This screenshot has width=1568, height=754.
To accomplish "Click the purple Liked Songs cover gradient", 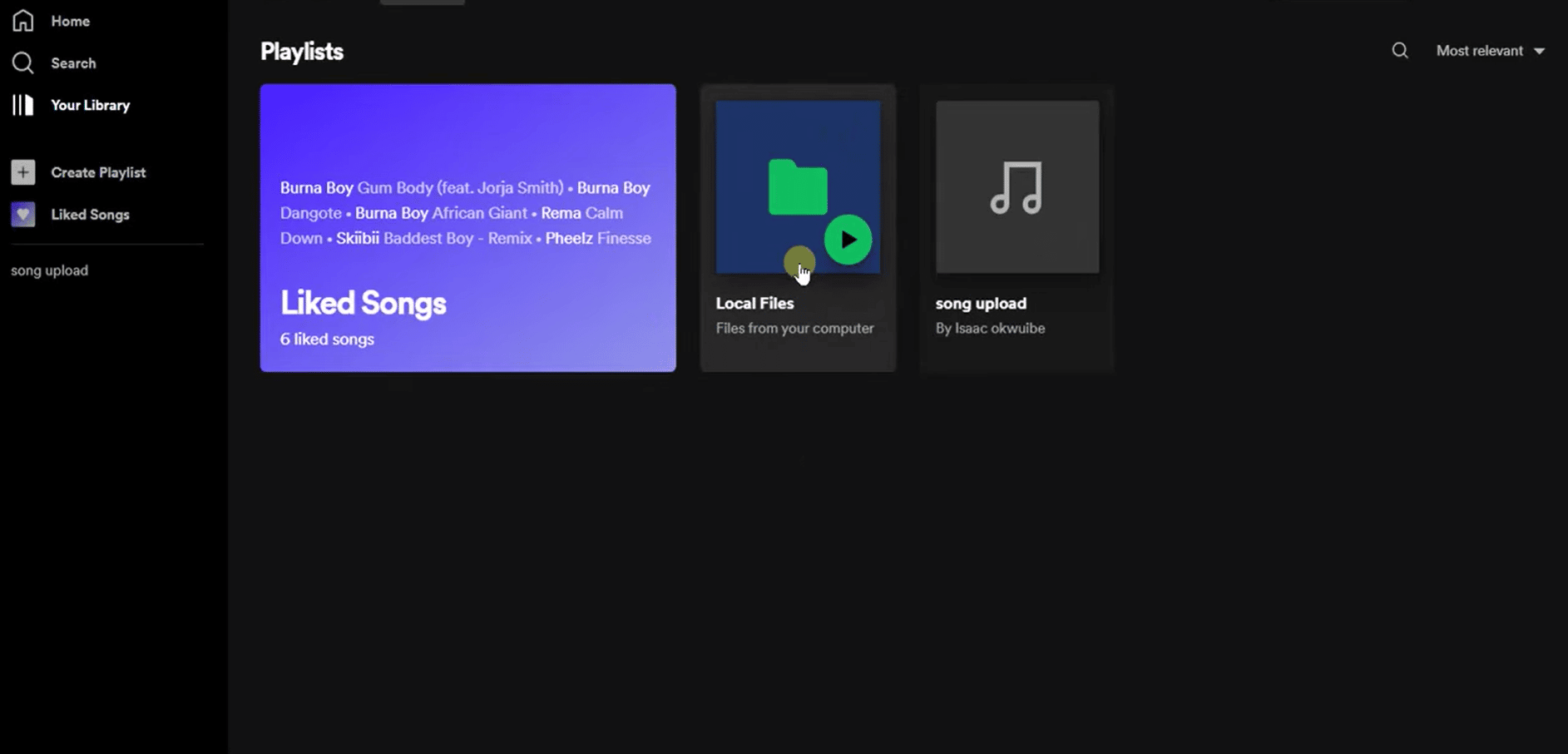I will click(x=468, y=125).
